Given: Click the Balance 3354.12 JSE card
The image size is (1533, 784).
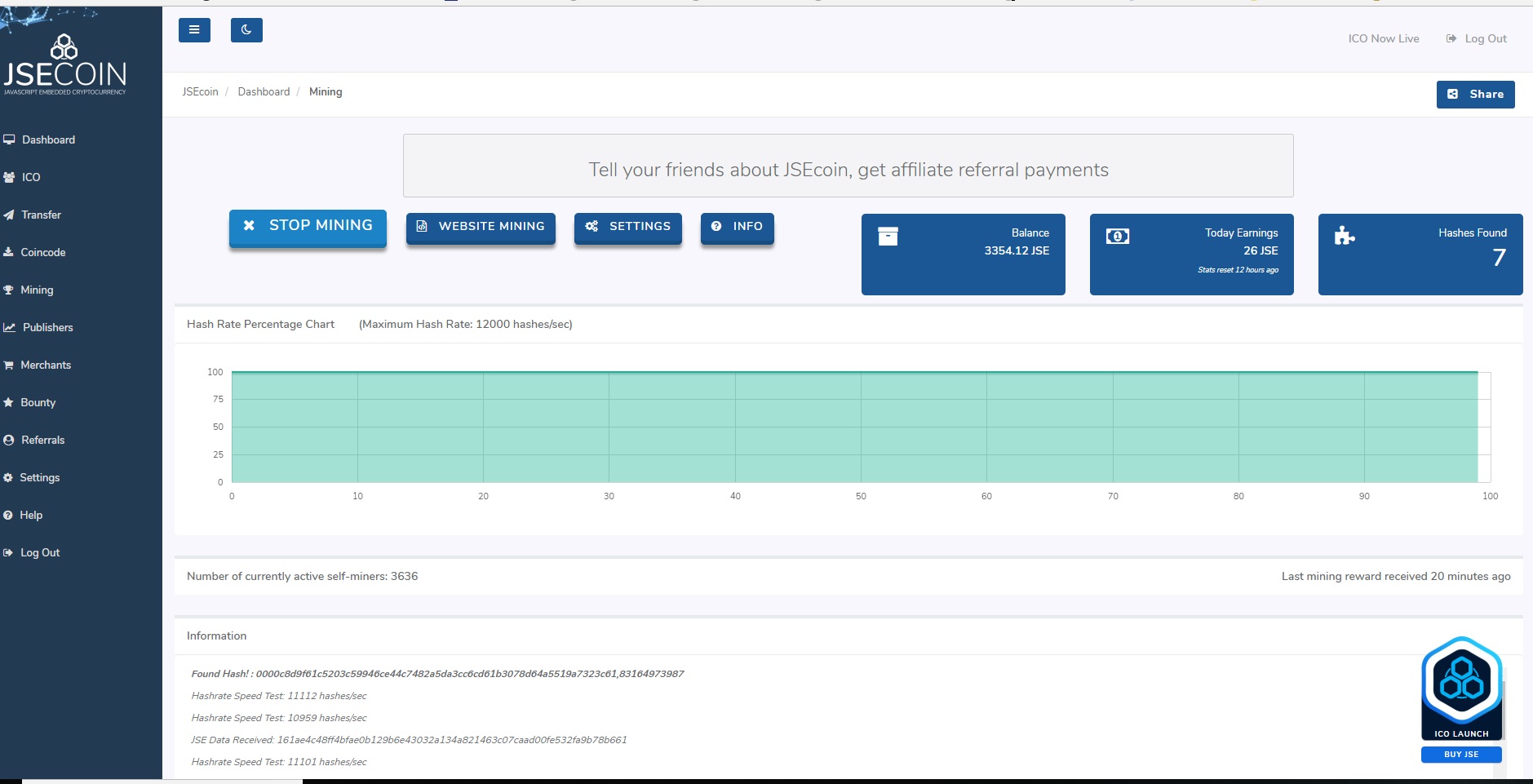Looking at the screenshot, I should click(964, 255).
